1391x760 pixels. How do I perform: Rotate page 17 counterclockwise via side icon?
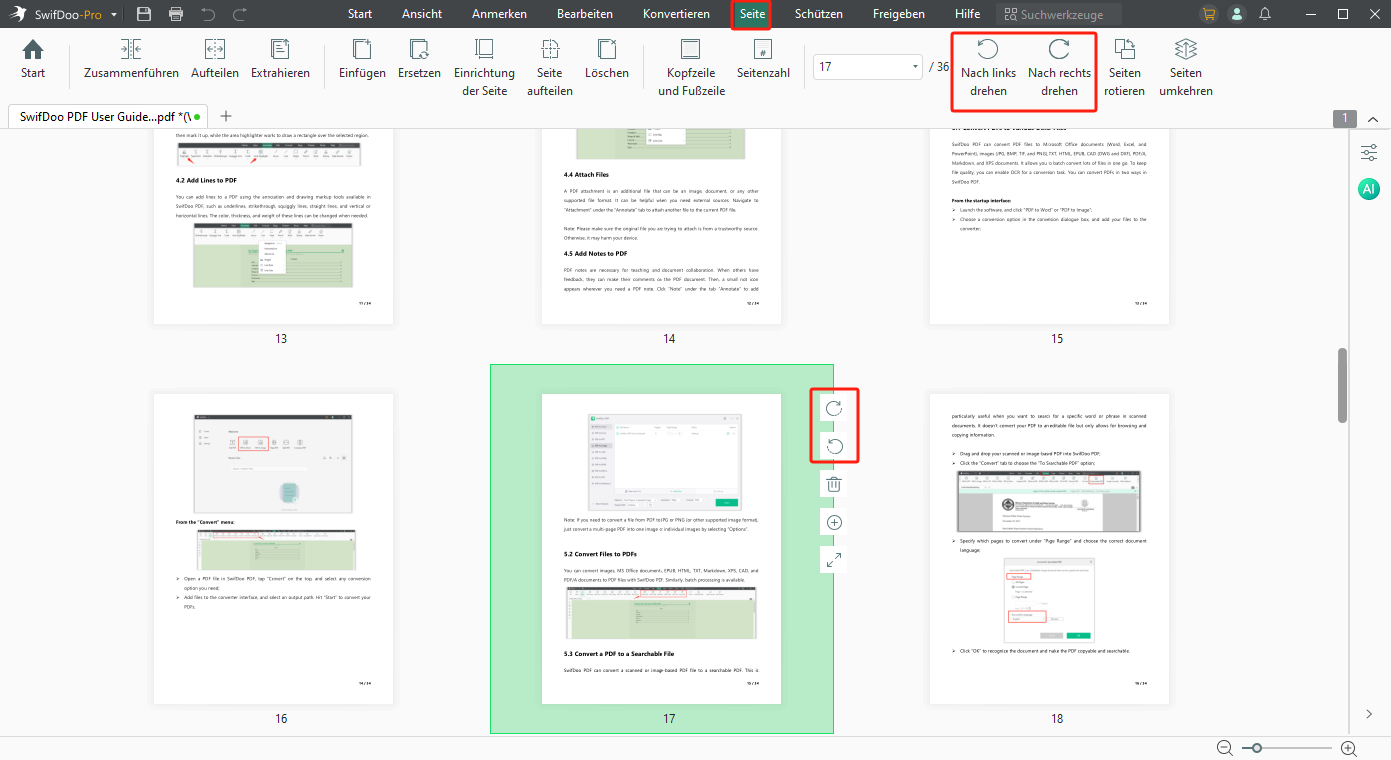[x=834, y=446]
